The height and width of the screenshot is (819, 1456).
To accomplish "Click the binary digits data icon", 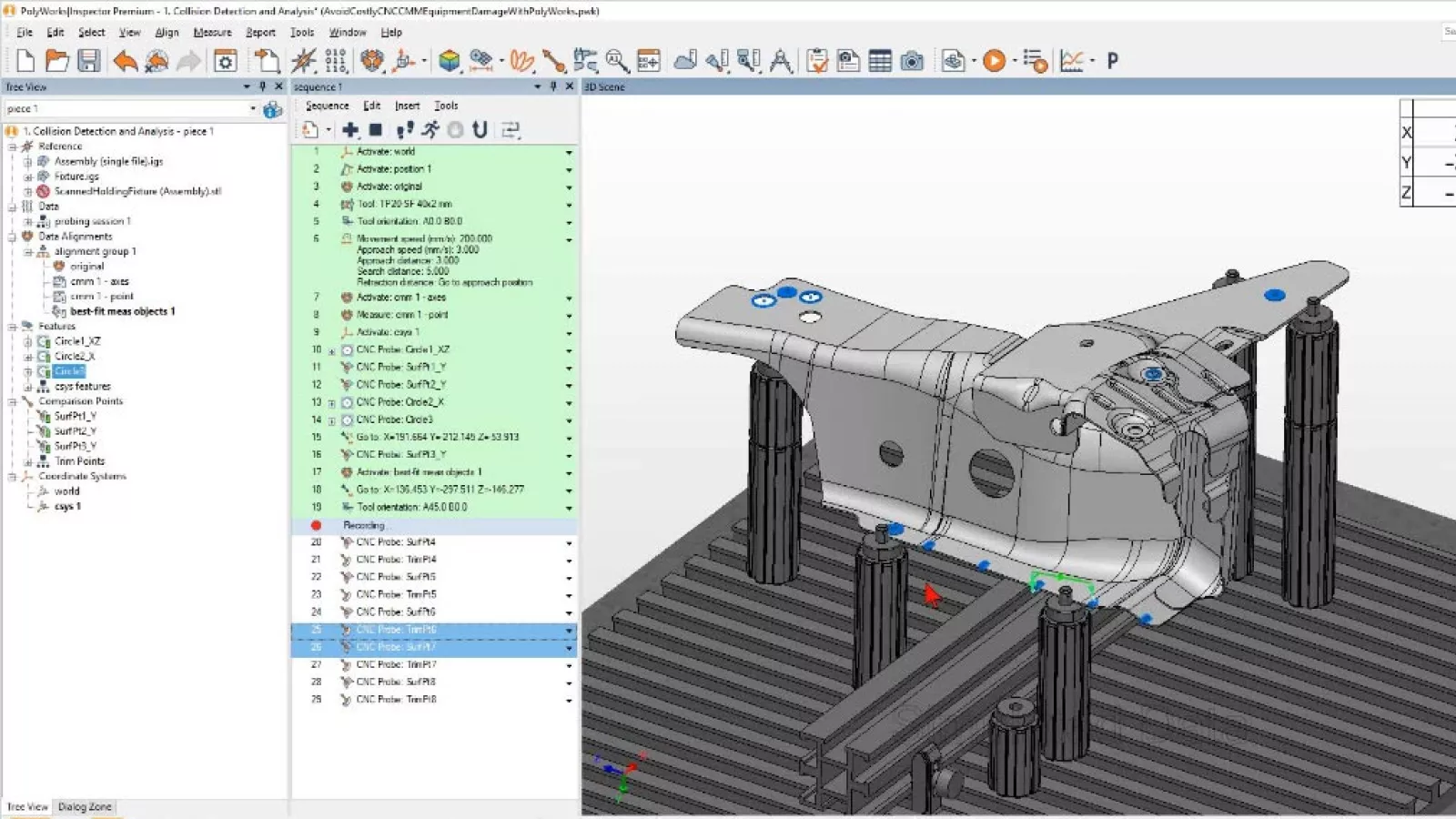I will [x=336, y=61].
